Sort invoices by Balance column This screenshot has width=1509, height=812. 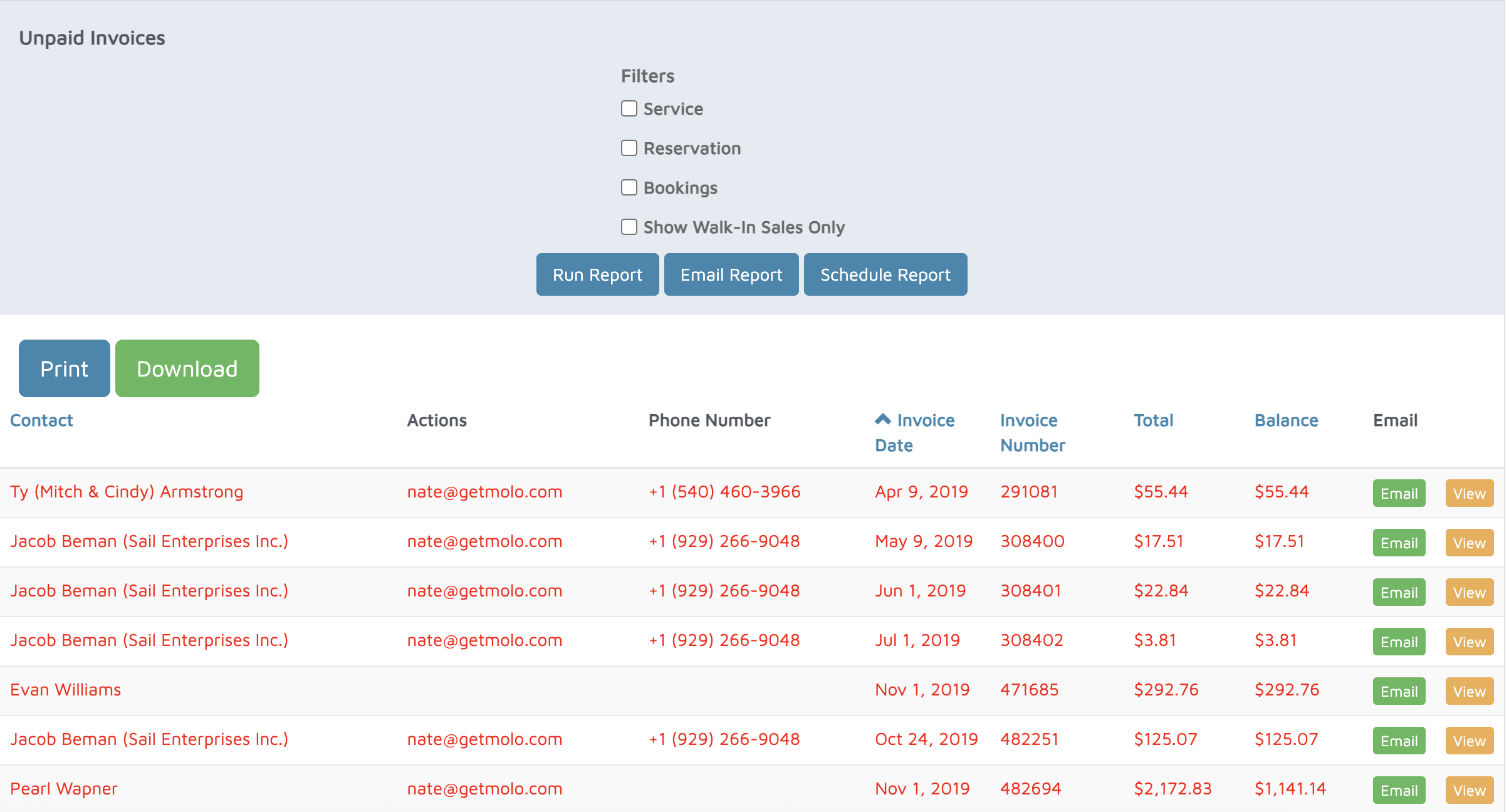1285,420
